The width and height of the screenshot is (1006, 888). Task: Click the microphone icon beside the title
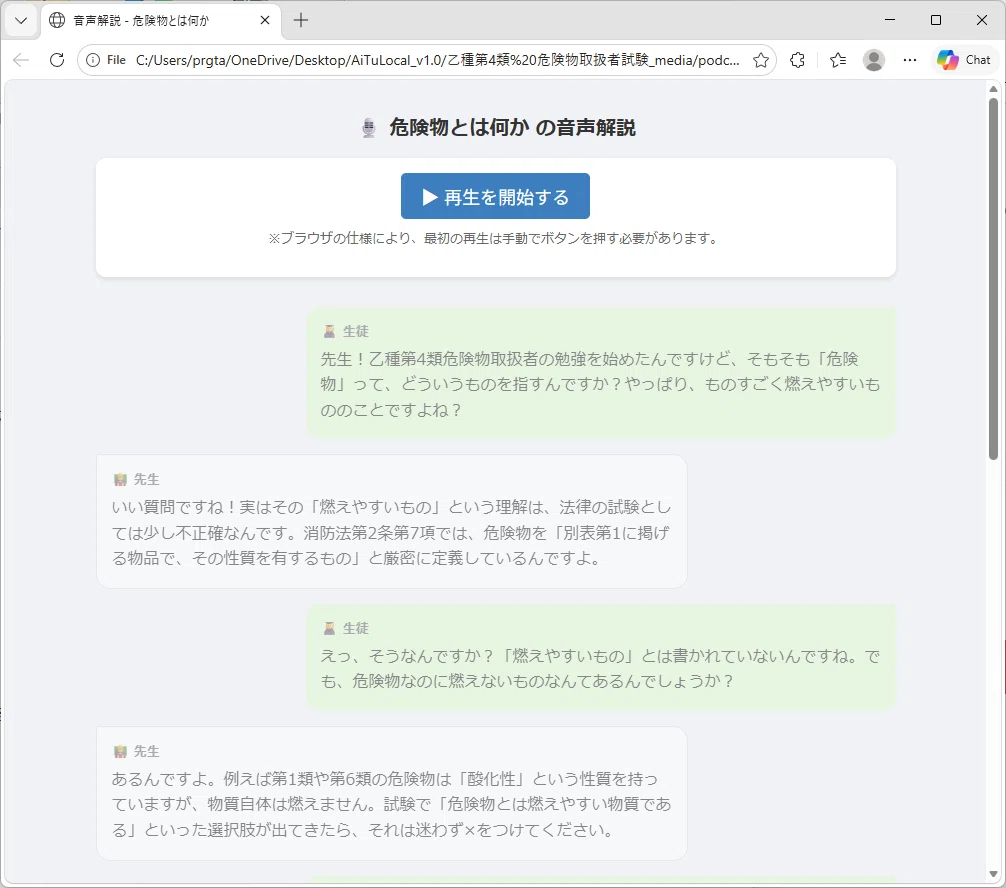pos(368,128)
